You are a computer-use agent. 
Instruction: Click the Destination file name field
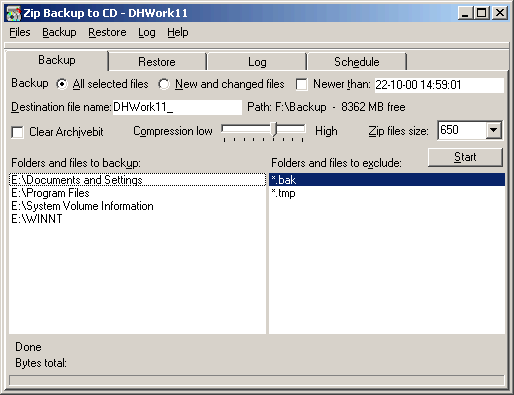177,107
